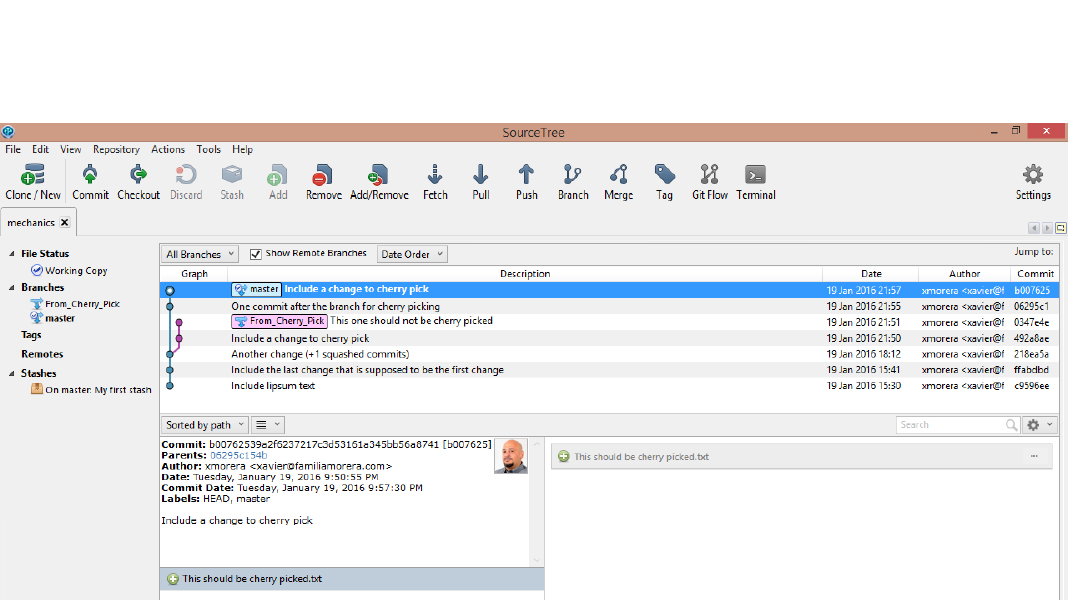
Task: Click the Description column header
Action: (524, 273)
